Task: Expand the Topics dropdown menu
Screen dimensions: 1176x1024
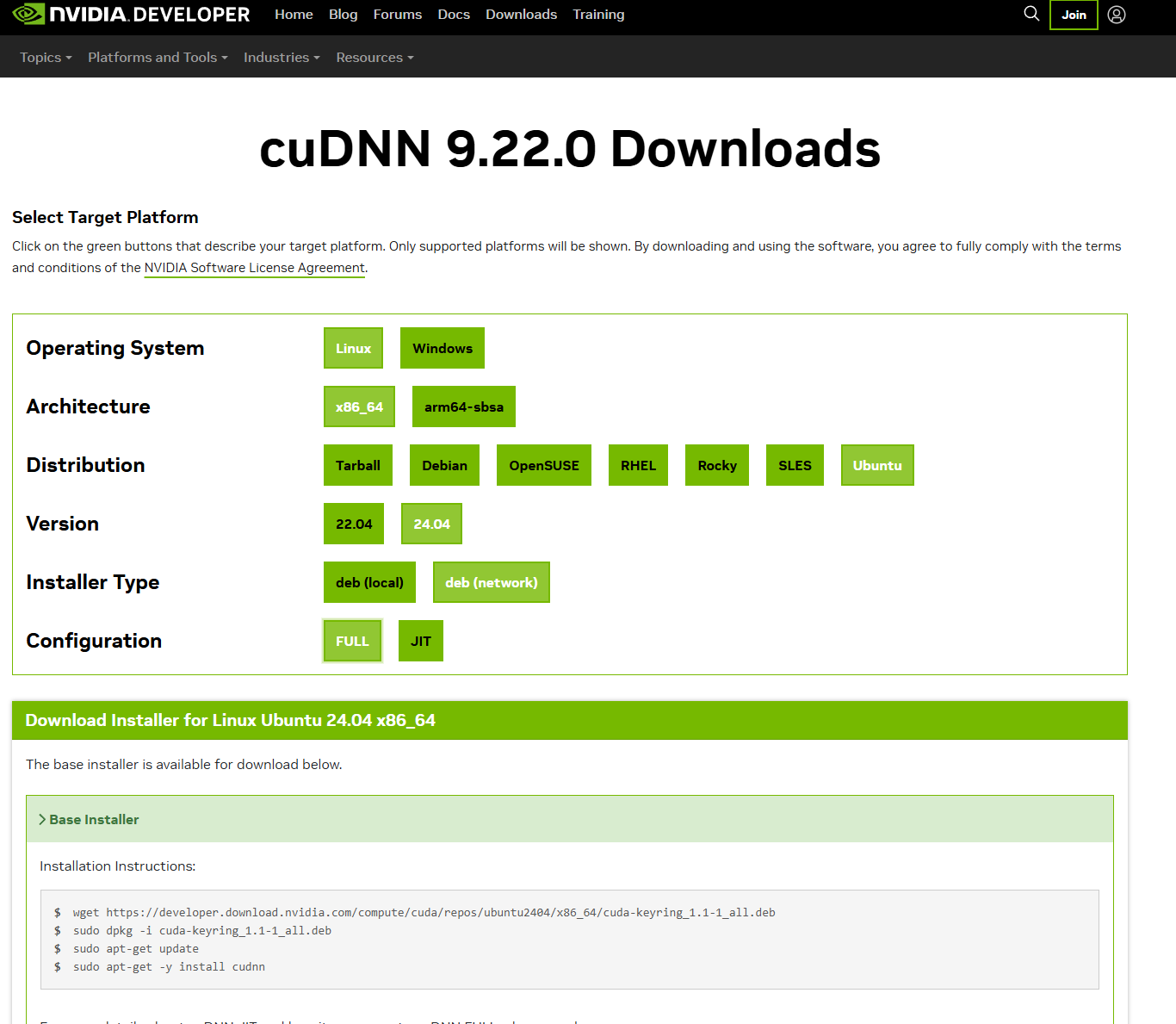Action: [x=46, y=57]
